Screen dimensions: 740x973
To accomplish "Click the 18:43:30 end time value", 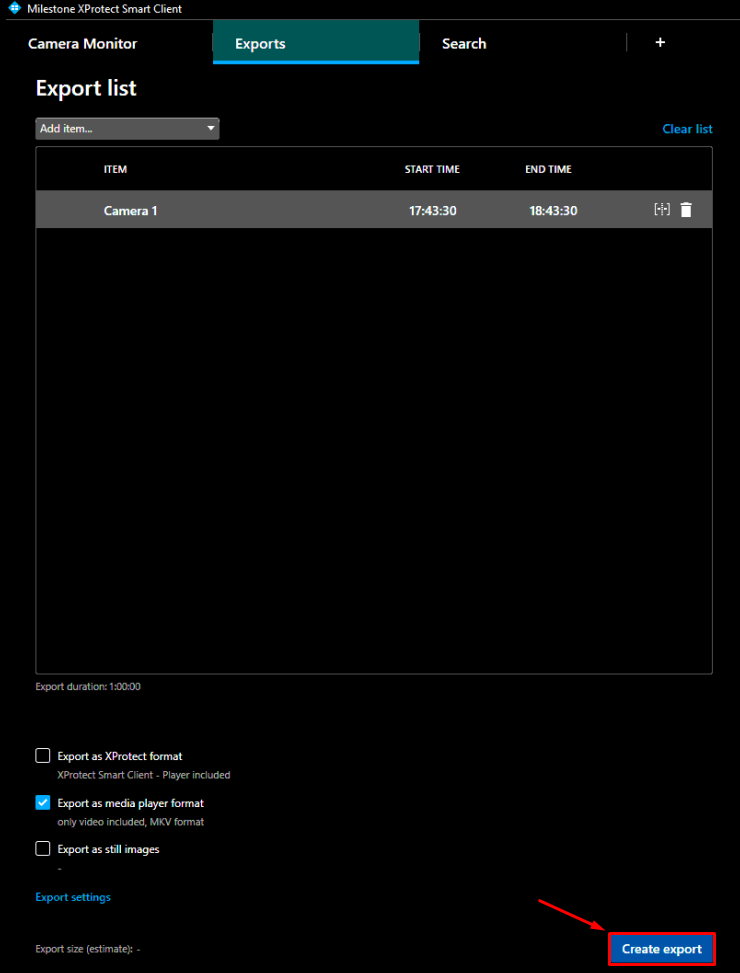I will [x=553, y=211].
